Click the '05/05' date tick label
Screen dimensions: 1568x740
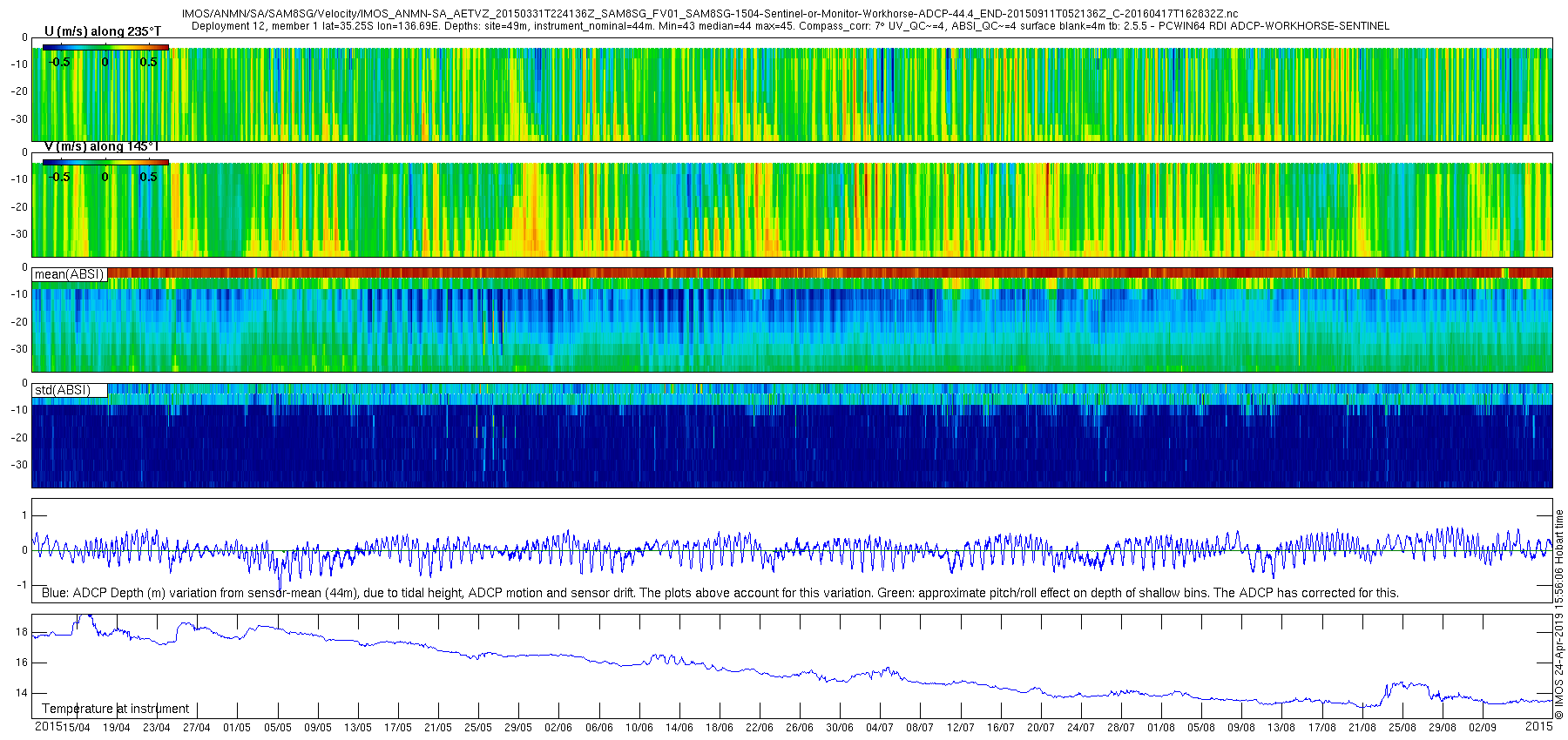tap(278, 728)
